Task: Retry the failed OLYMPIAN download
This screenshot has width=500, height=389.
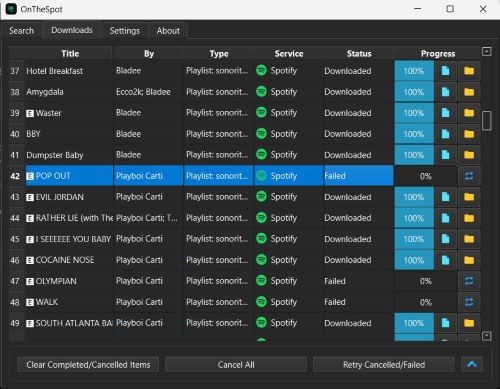Action: click(469, 281)
